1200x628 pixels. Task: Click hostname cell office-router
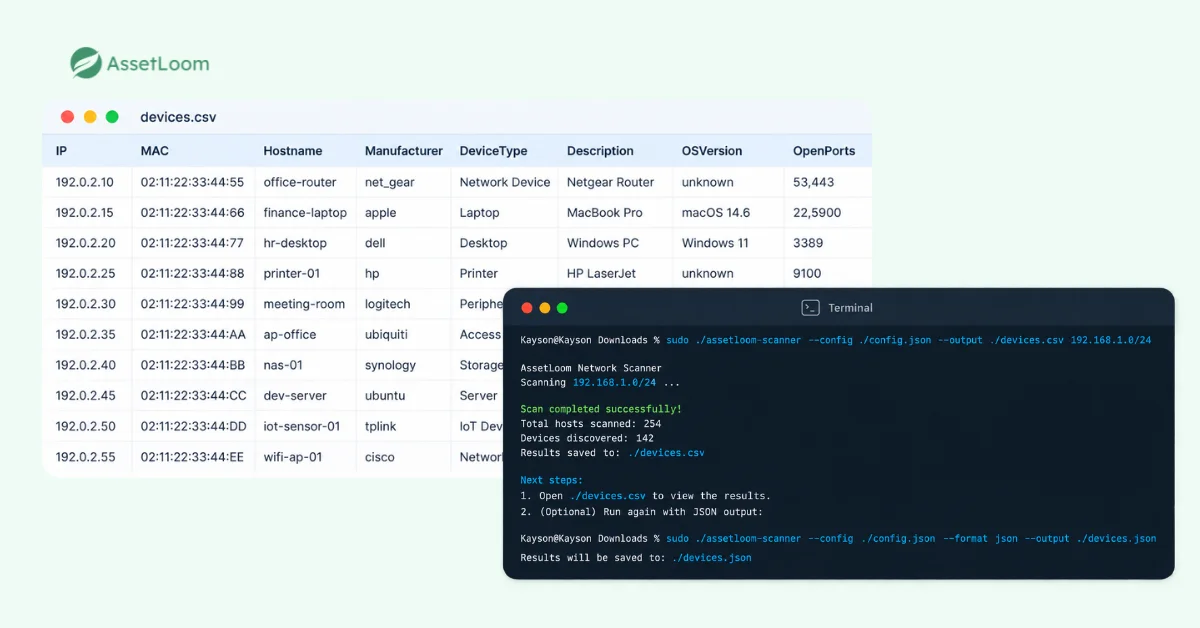(300, 182)
